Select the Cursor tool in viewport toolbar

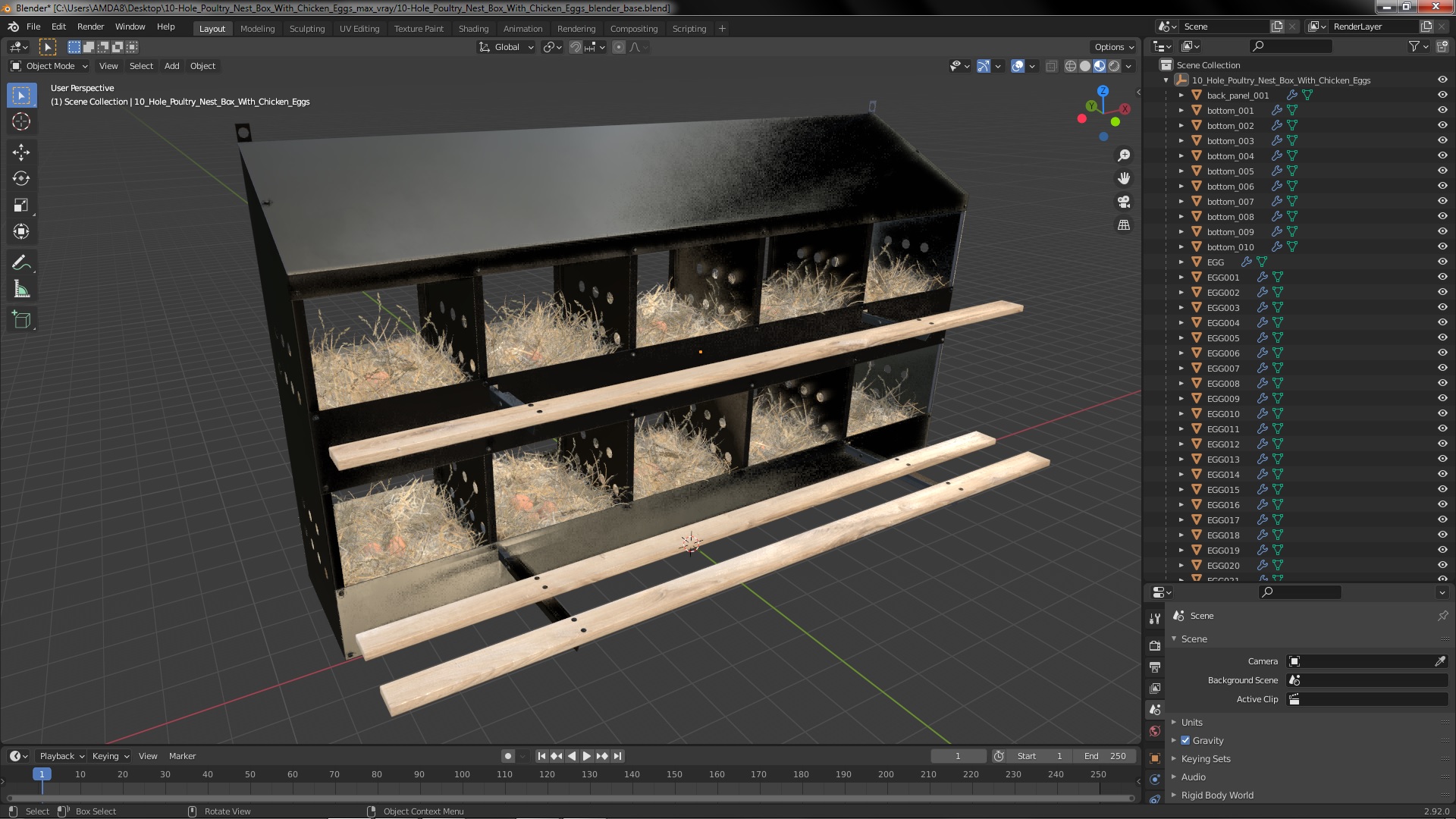(x=21, y=121)
